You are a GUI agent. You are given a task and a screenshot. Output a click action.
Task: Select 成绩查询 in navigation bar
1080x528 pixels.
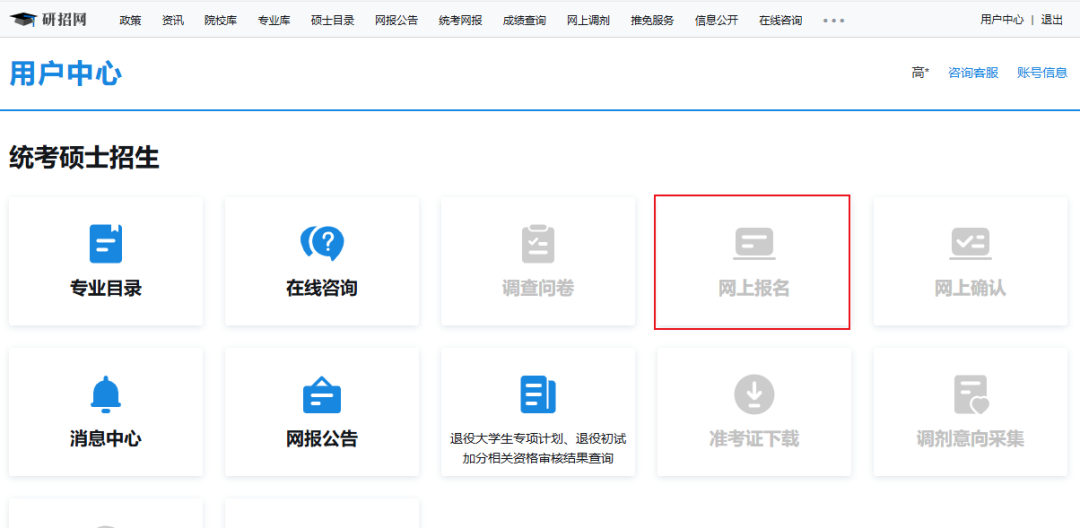point(525,20)
